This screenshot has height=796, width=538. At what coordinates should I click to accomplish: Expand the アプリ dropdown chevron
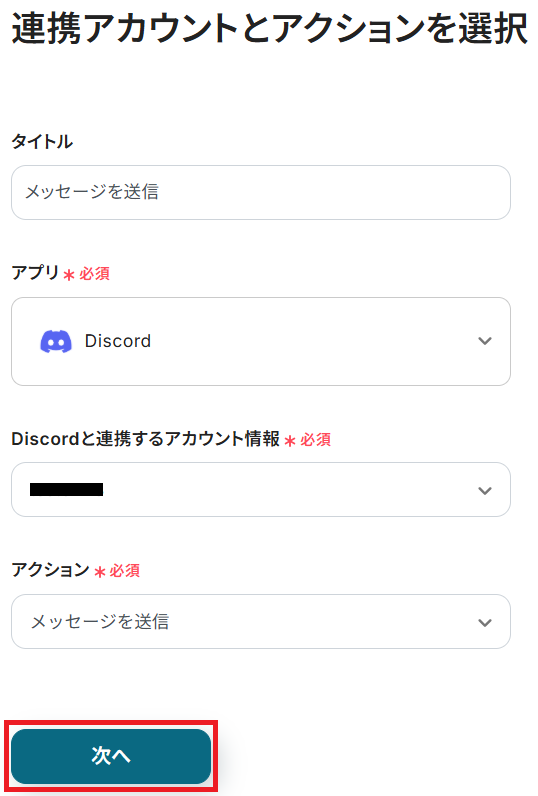coord(485,341)
